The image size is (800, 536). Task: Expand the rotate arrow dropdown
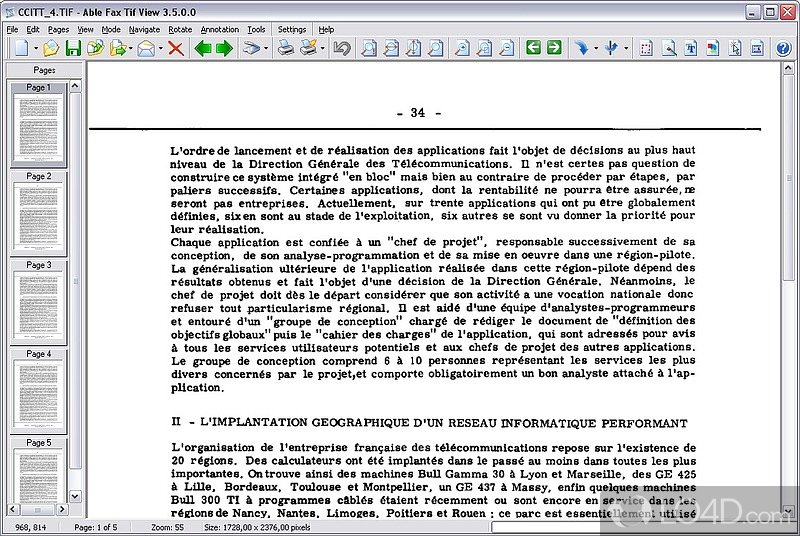point(596,49)
